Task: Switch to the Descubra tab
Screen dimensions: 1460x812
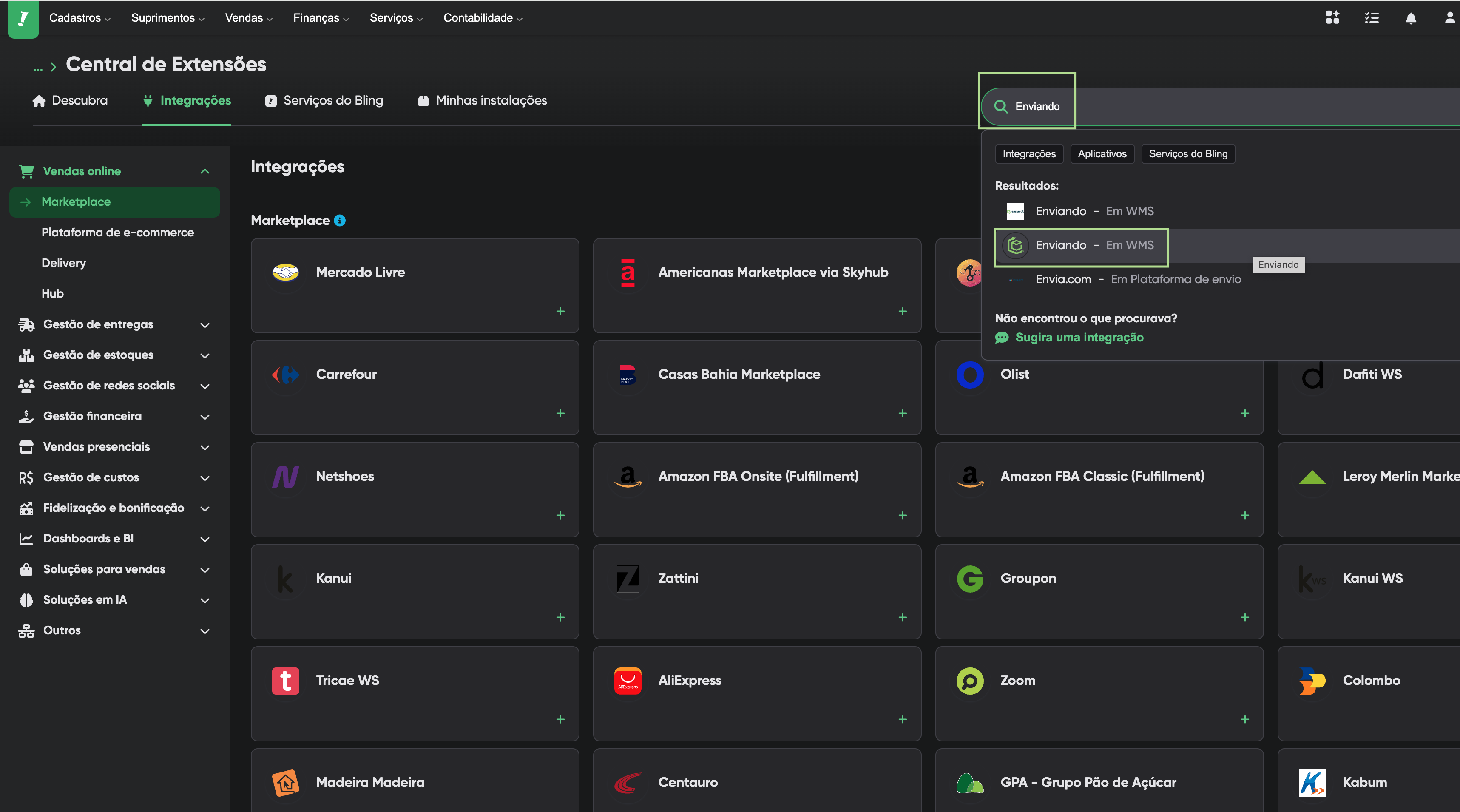Action: coord(70,101)
